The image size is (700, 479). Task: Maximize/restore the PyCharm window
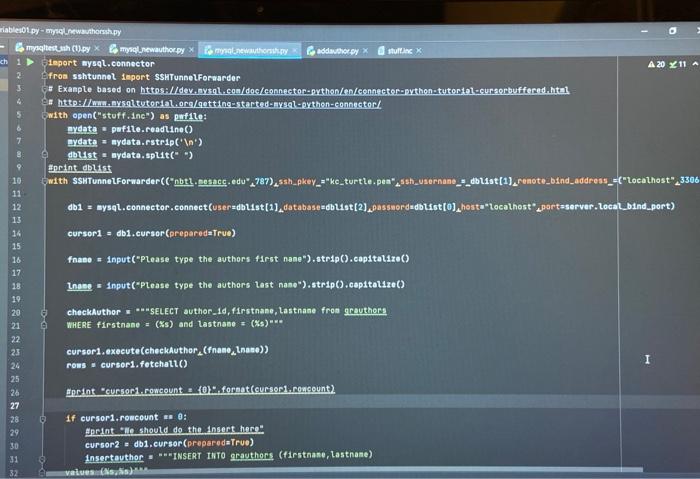tap(672, 31)
